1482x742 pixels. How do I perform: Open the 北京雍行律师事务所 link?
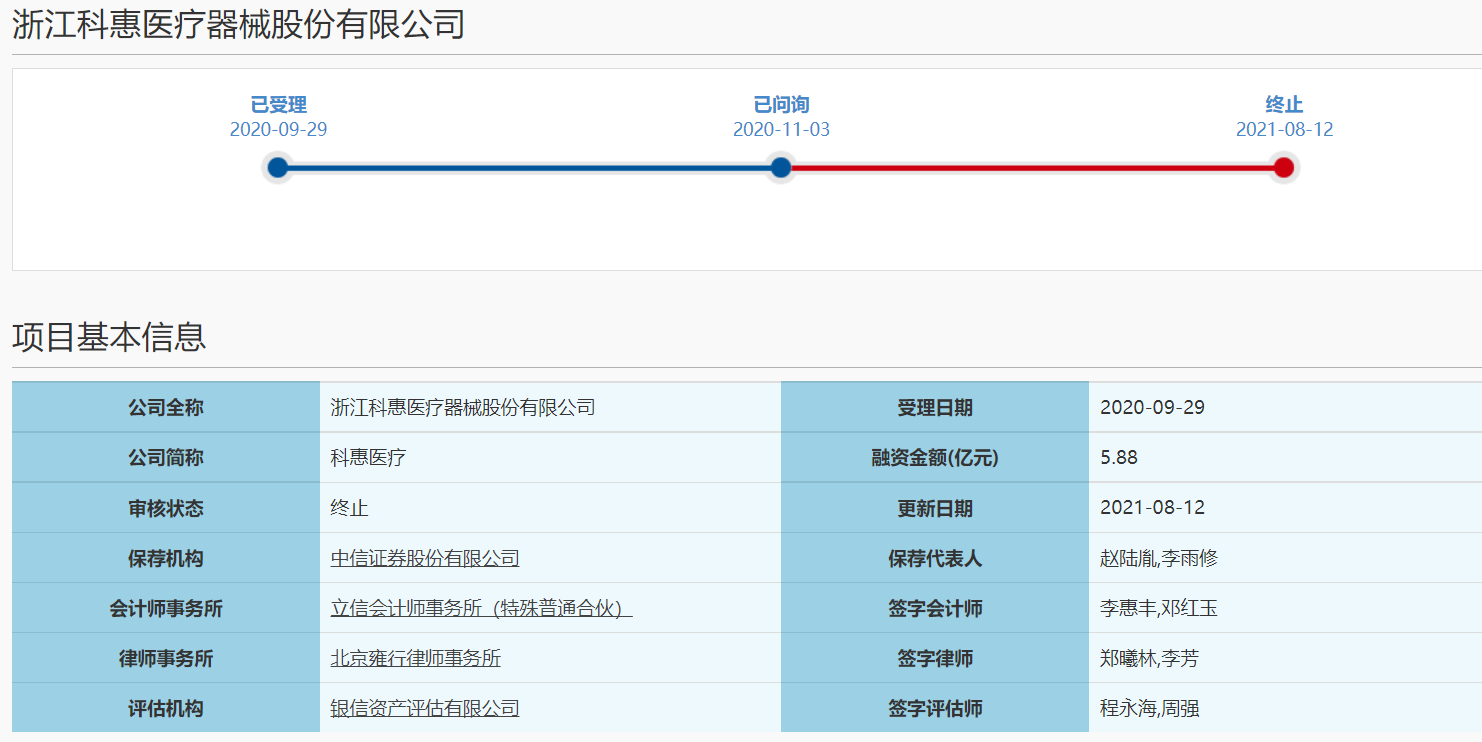coord(415,659)
